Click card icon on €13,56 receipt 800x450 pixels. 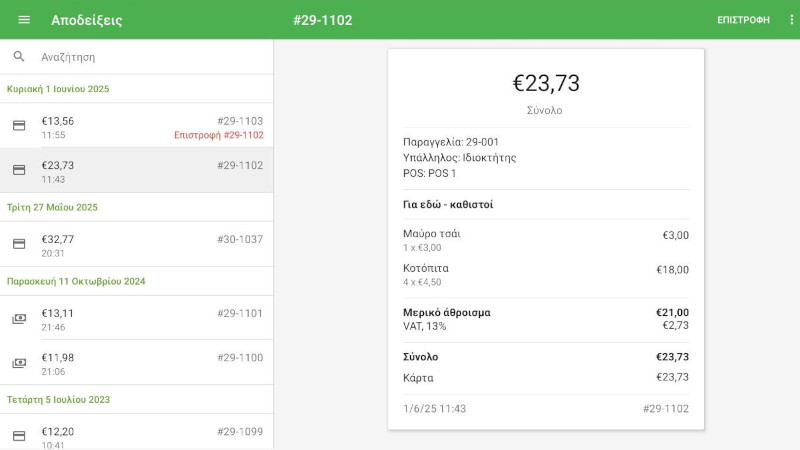[x=19, y=126]
